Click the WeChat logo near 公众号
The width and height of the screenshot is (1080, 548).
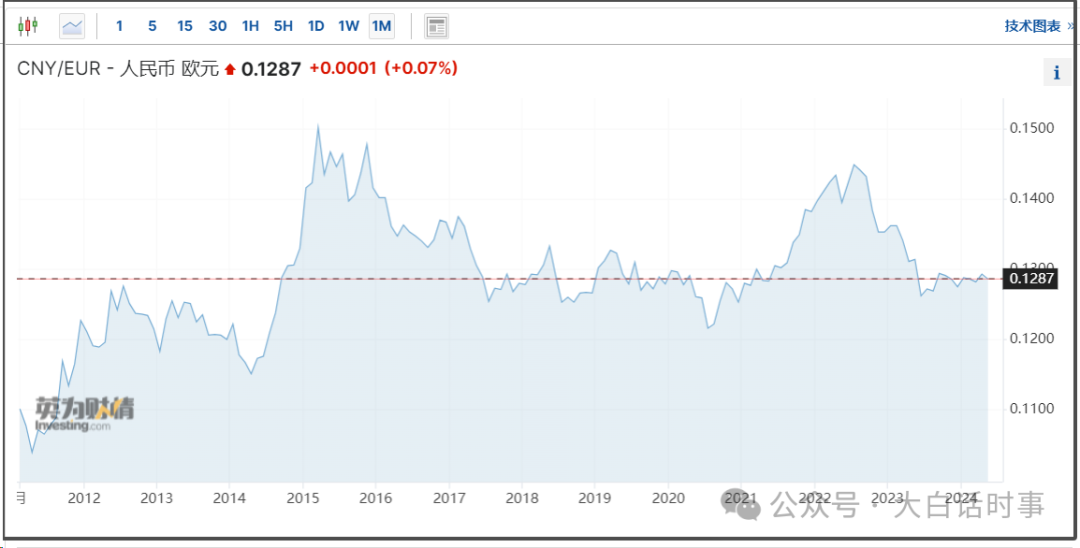point(741,506)
